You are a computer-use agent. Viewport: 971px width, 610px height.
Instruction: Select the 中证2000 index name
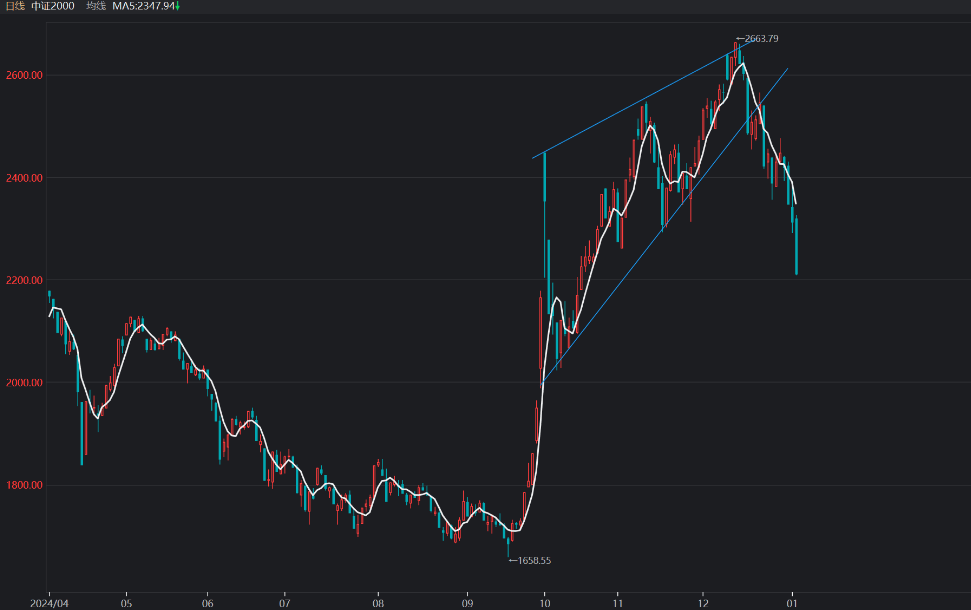[x=53, y=6]
